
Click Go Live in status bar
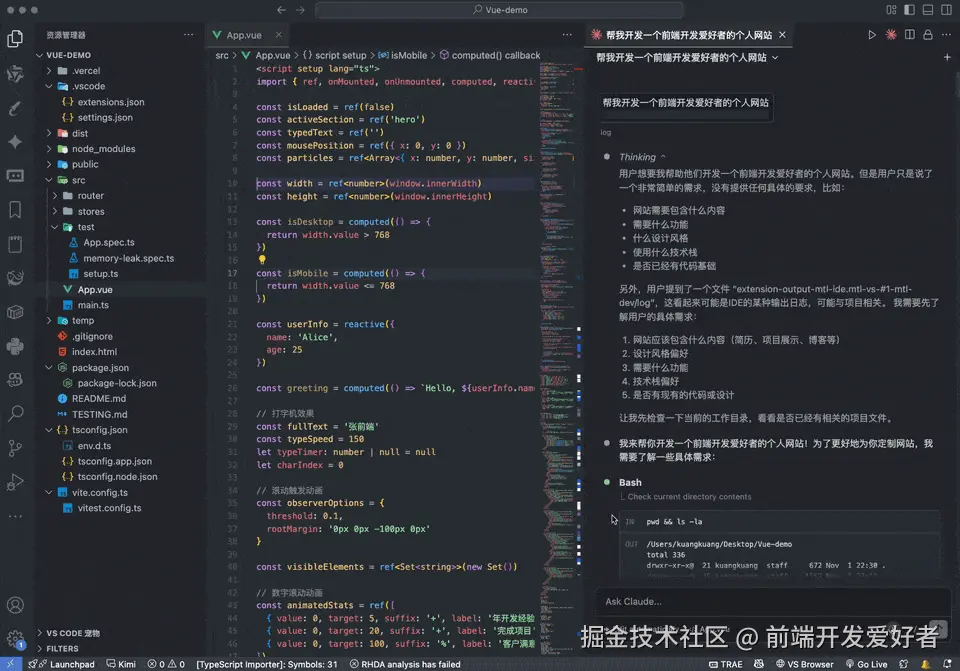point(867,664)
